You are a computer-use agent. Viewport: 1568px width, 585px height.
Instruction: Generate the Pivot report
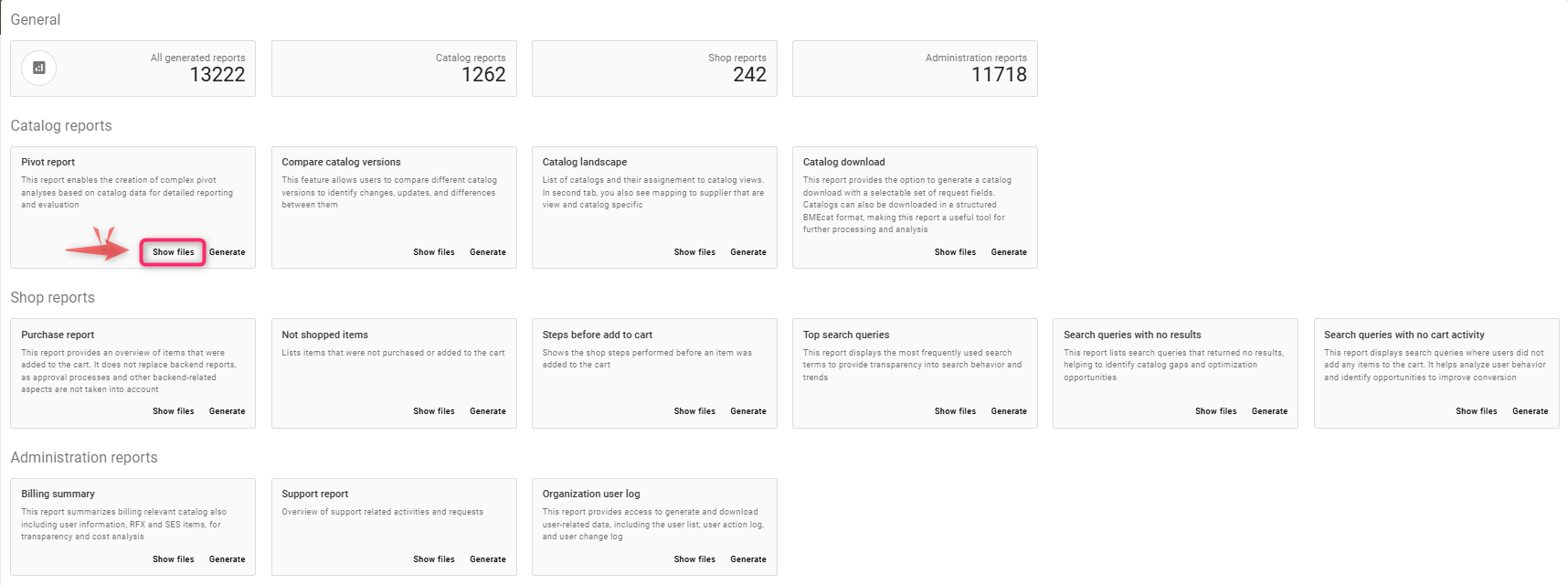[228, 252]
